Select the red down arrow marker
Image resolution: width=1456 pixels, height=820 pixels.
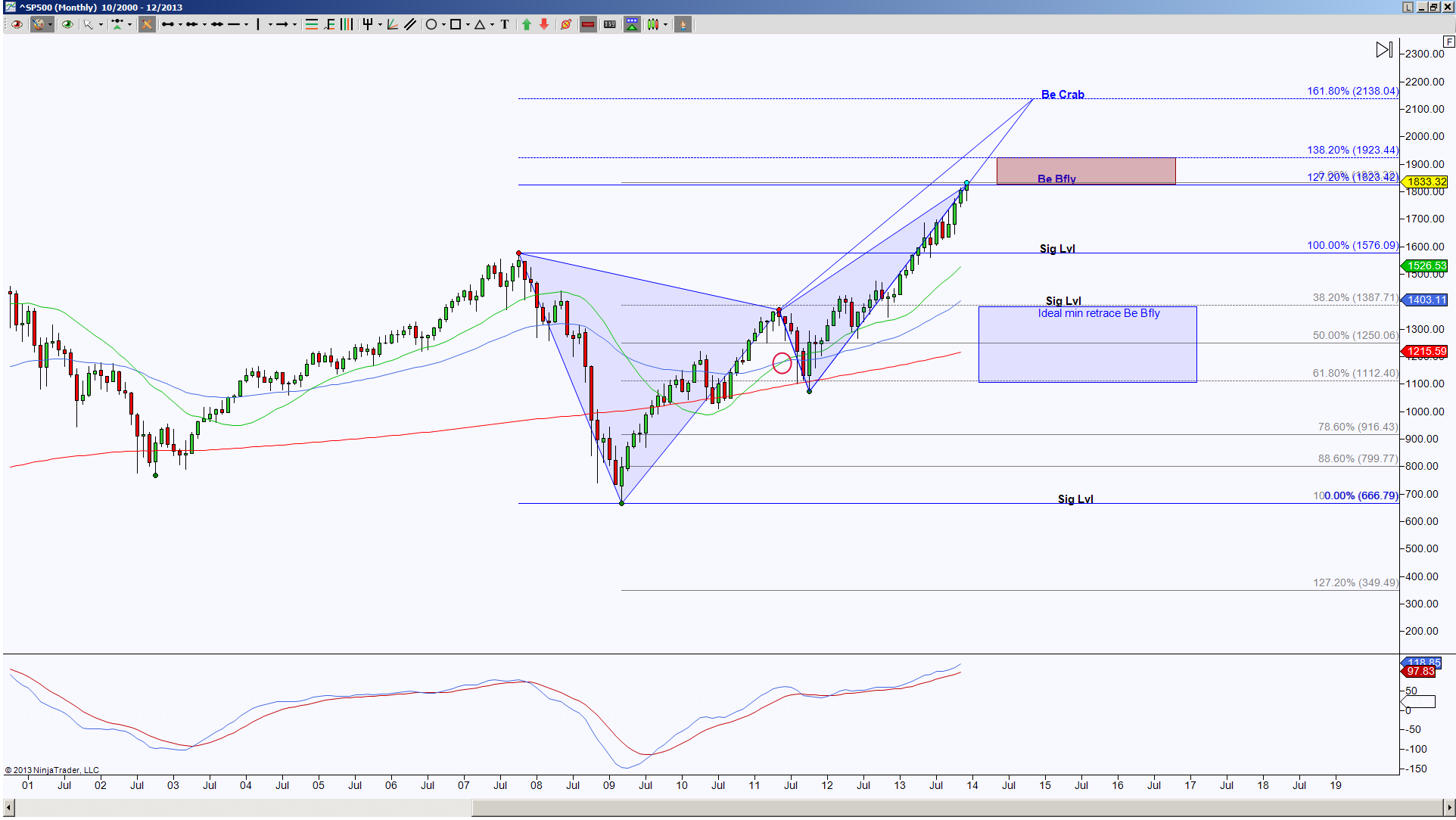[544, 24]
